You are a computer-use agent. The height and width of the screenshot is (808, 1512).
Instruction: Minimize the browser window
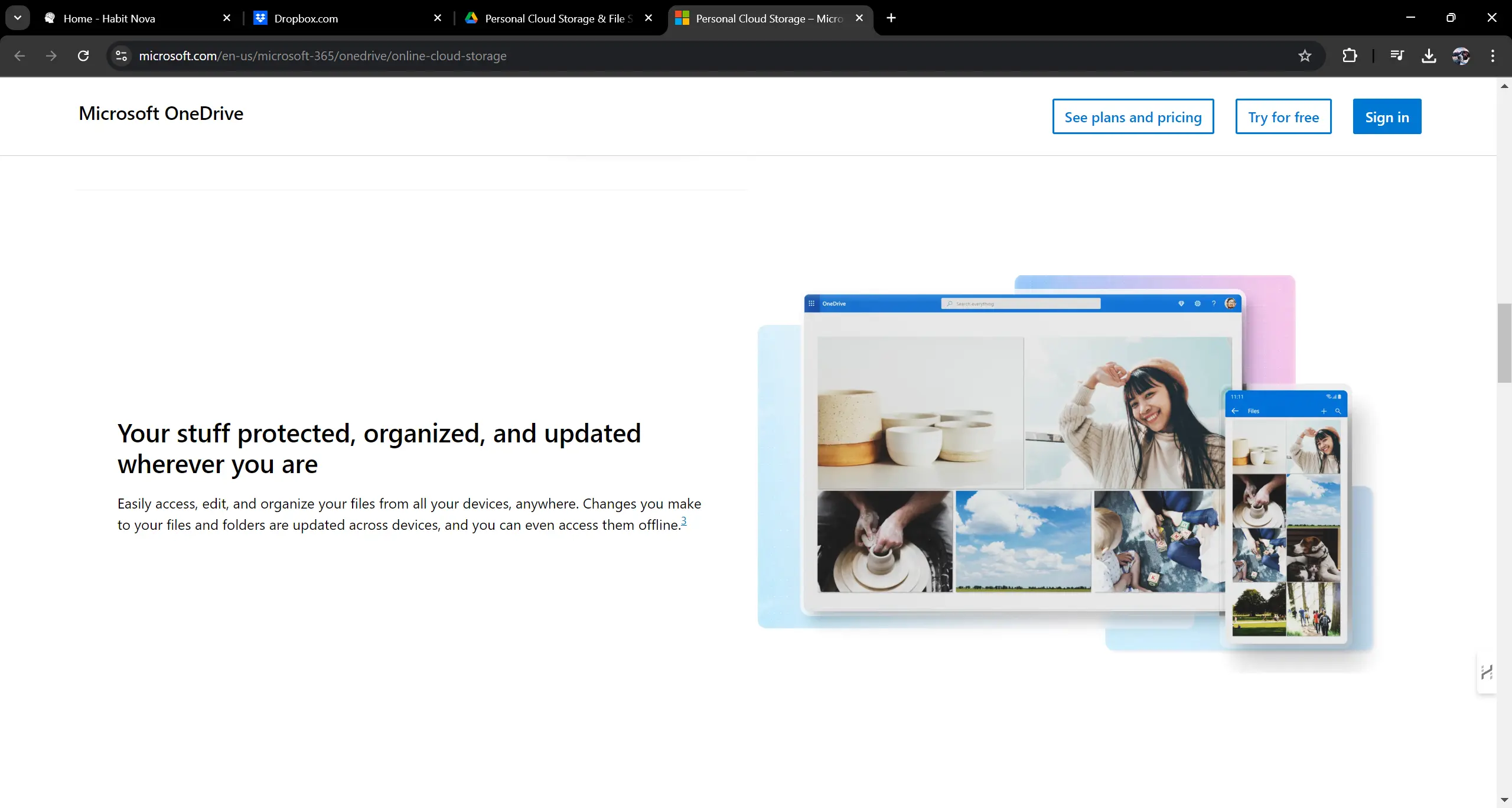1410,18
